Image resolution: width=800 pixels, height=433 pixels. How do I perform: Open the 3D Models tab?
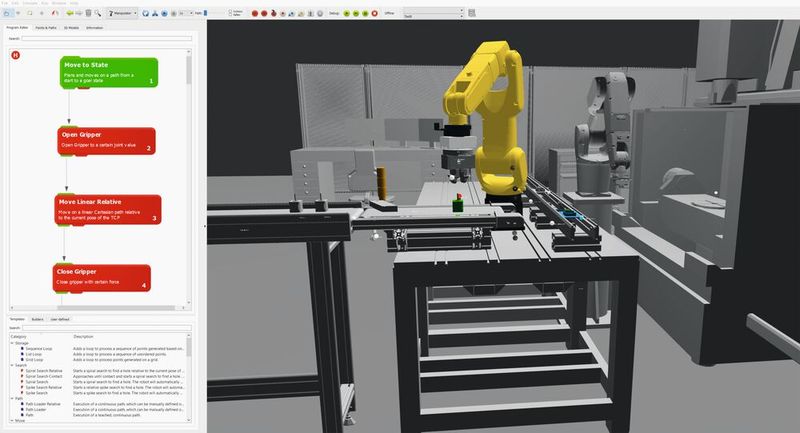(71, 28)
